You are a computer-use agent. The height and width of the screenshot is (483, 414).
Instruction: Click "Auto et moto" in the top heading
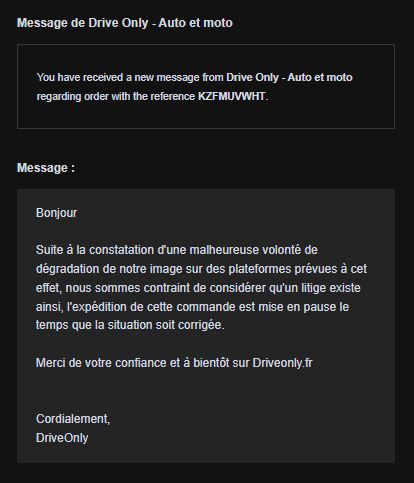coord(196,23)
